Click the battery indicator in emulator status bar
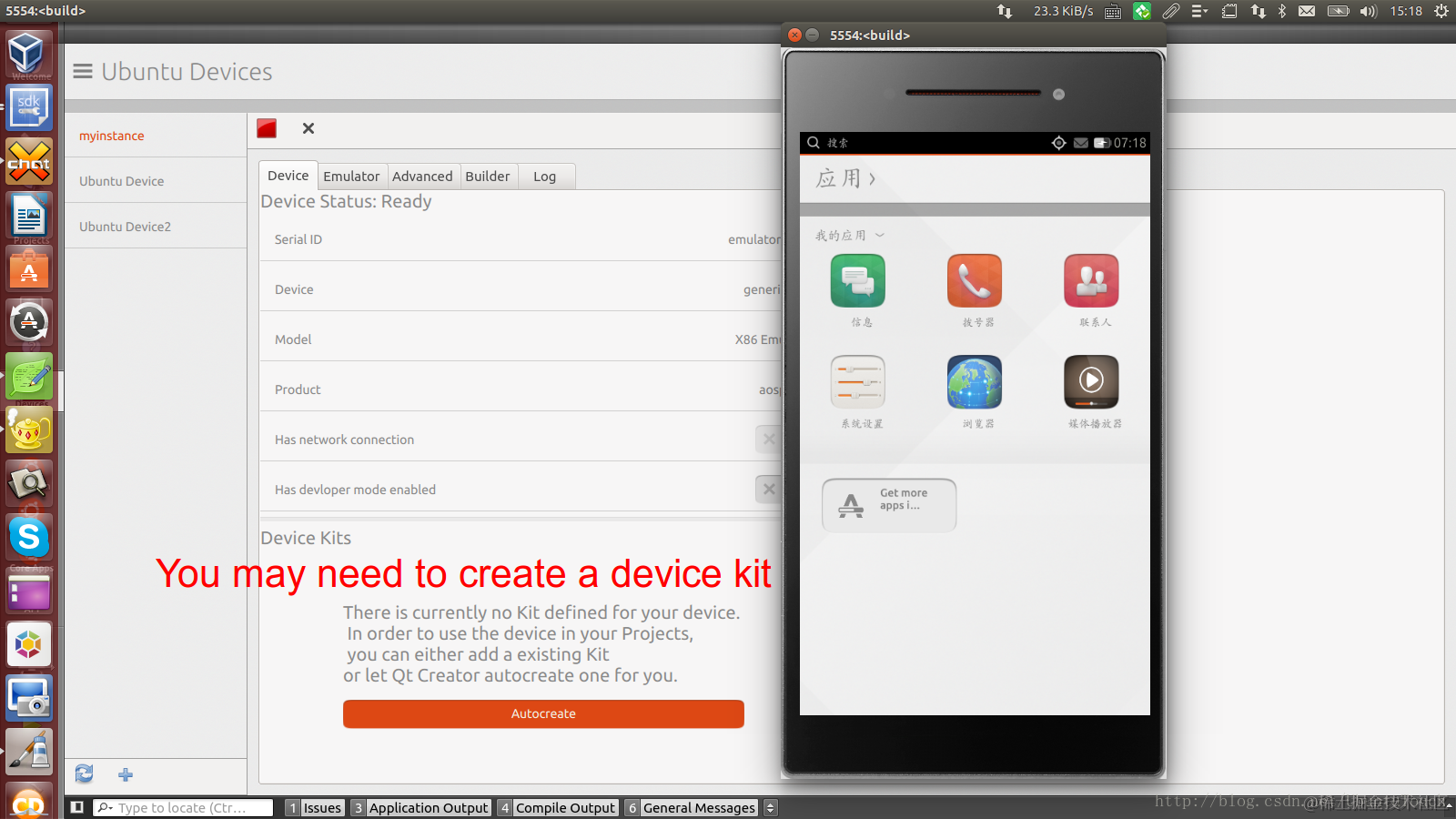Screen dimensions: 1456x819 pyautogui.click(x=1102, y=143)
